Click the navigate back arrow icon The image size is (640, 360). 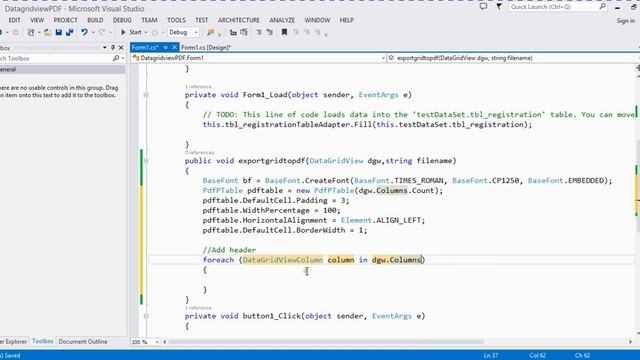point(2,32)
